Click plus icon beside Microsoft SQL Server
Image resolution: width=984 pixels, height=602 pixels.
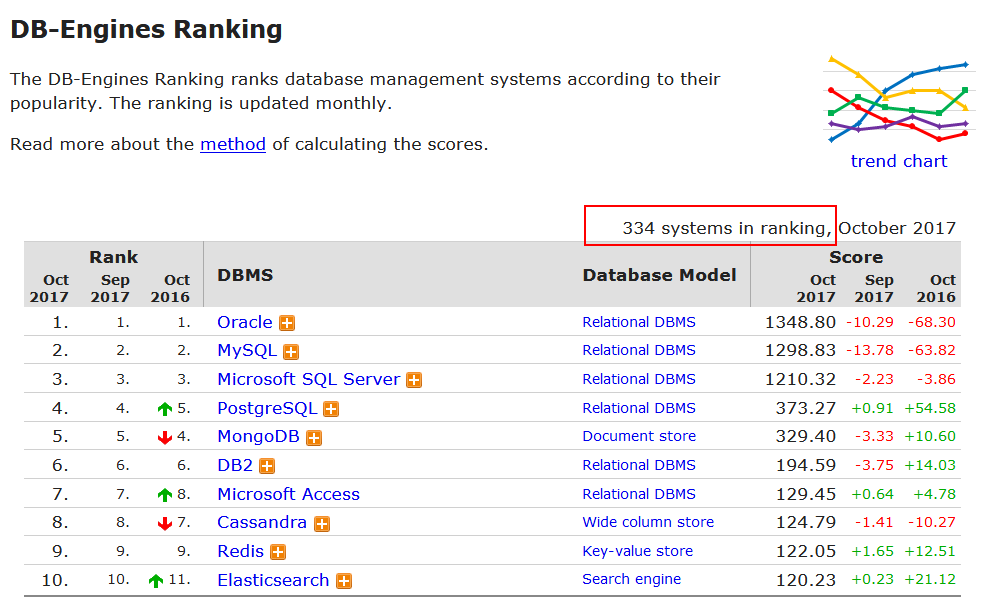point(414,380)
